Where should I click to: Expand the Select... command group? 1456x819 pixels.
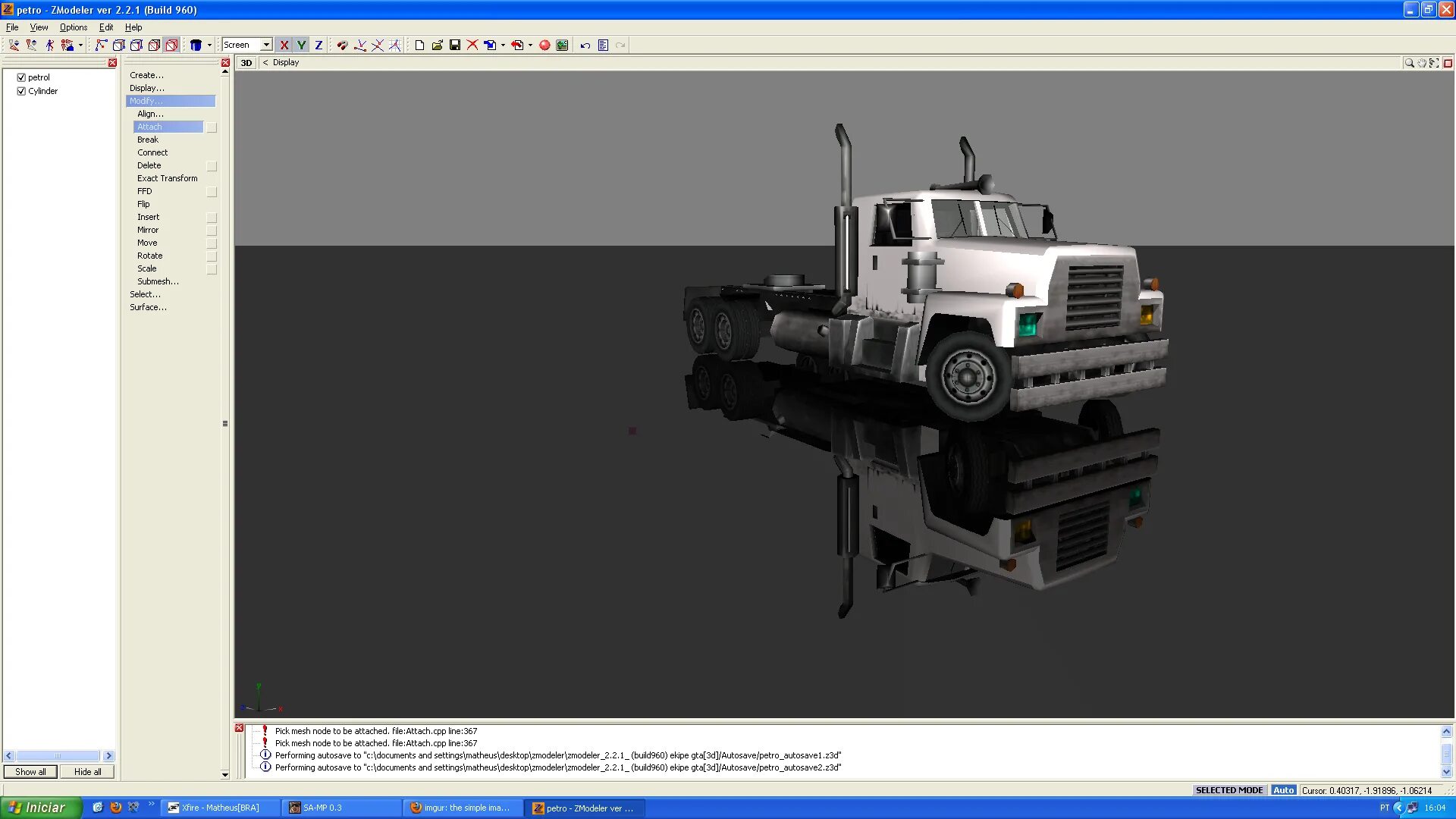coord(145,294)
